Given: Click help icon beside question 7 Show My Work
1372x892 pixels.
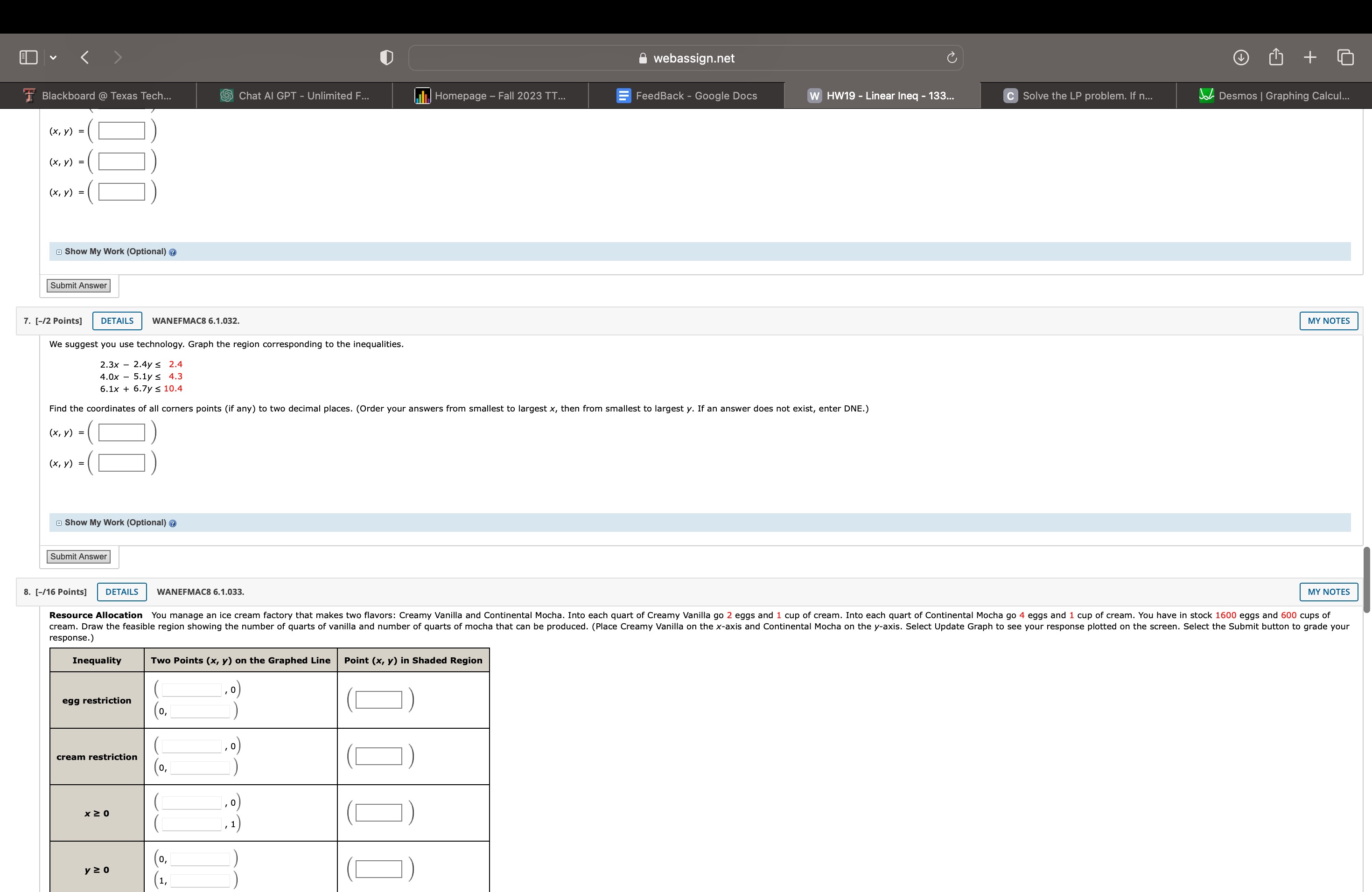Looking at the screenshot, I should click(x=173, y=523).
